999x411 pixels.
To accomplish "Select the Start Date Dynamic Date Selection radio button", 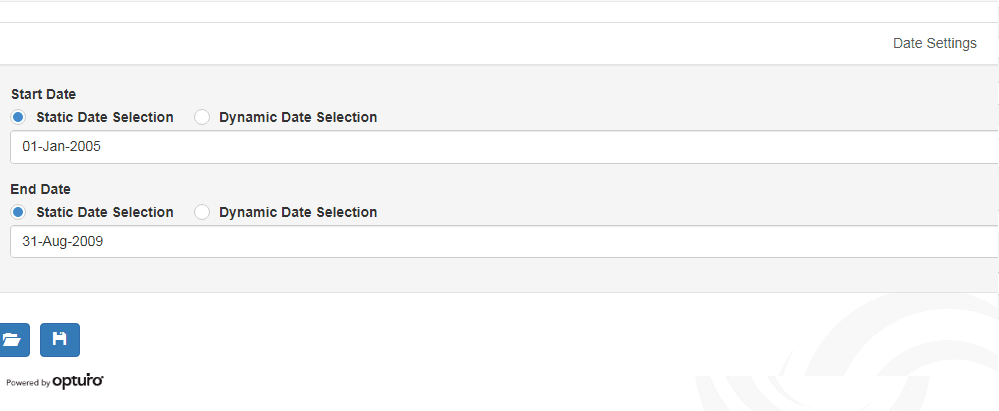I will [x=202, y=117].
